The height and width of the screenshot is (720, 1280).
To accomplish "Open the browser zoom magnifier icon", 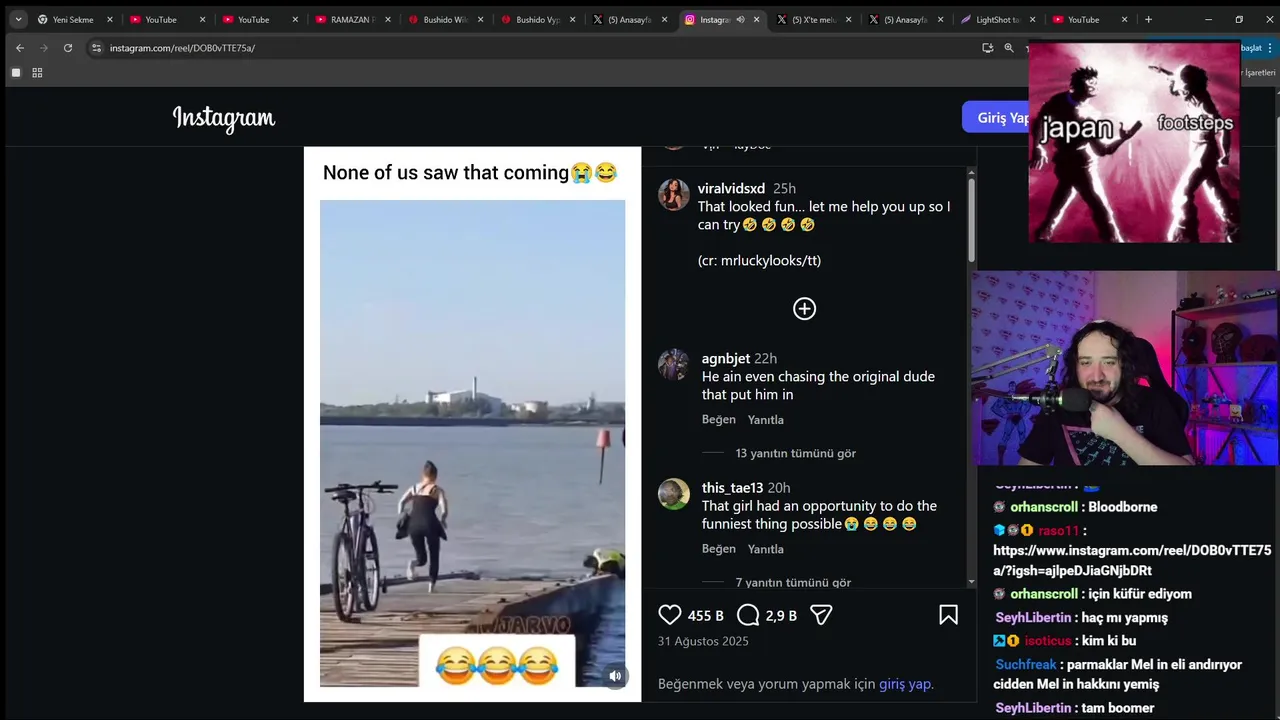I will [1009, 48].
